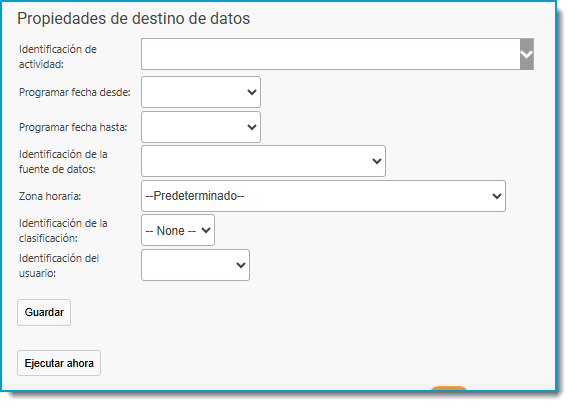Click the Identificación del usuario label
Image resolution: width=571 pixels, height=406 pixels.
pos(59,265)
